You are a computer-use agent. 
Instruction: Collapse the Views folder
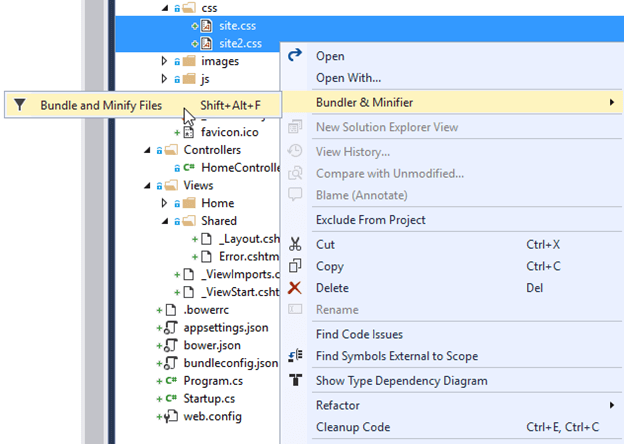pos(148,185)
